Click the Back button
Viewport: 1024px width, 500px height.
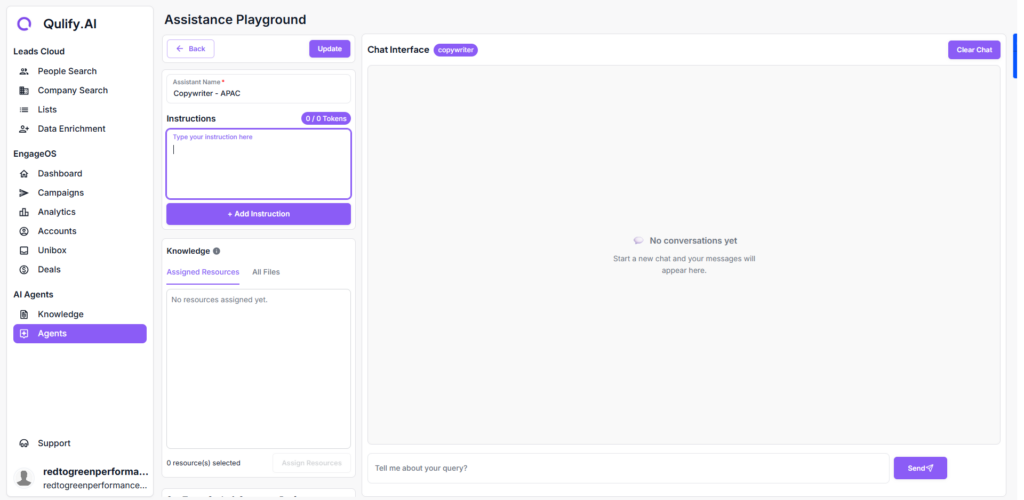coord(191,49)
